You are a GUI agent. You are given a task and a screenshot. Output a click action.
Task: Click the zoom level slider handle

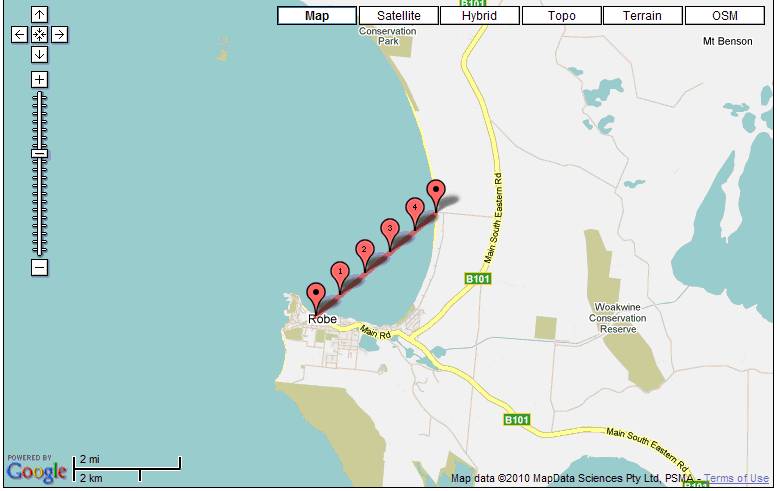tap(40, 154)
